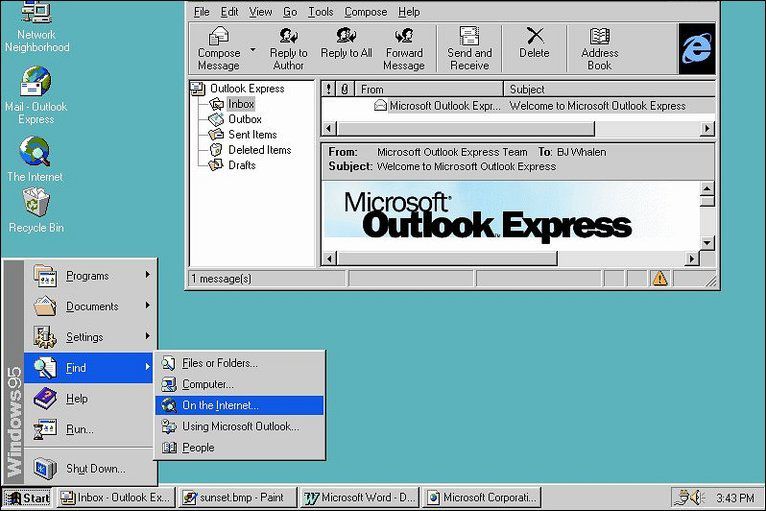Choose Shut Down... in the Start menu
766x511 pixels.
click(90, 468)
